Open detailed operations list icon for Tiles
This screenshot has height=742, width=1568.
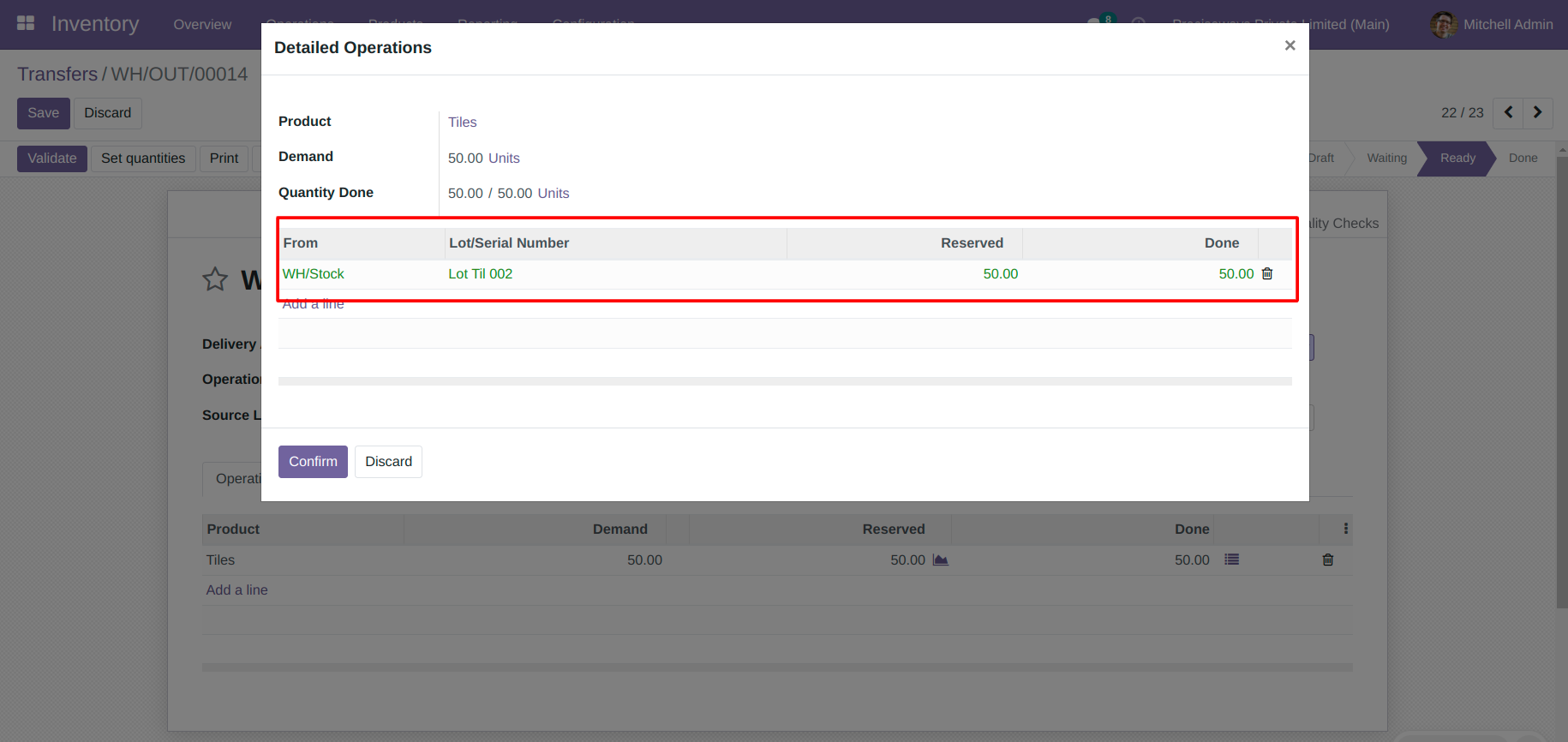[1231, 559]
